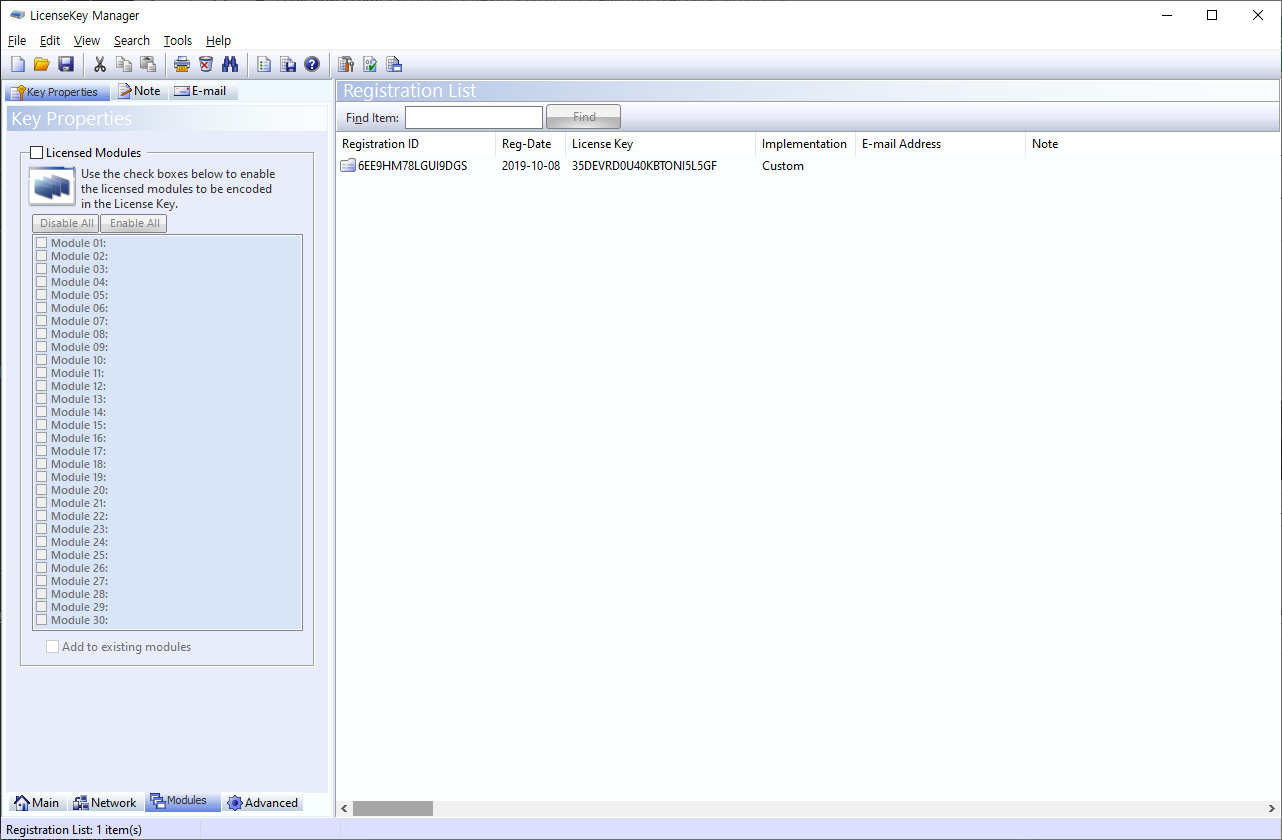Open the Network bottom tab

click(x=105, y=803)
